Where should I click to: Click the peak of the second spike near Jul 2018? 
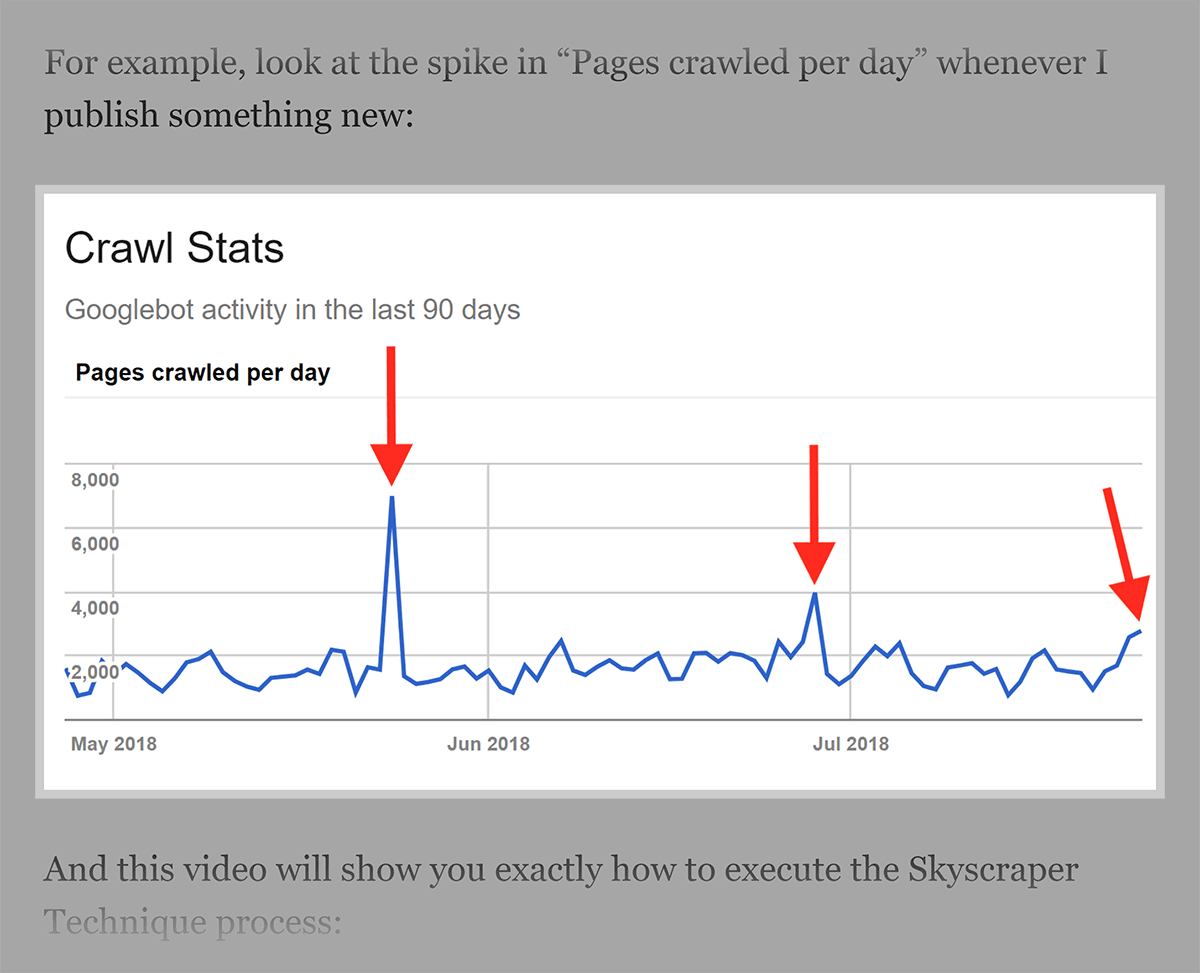pyautogui.click(x=816, y=594)
